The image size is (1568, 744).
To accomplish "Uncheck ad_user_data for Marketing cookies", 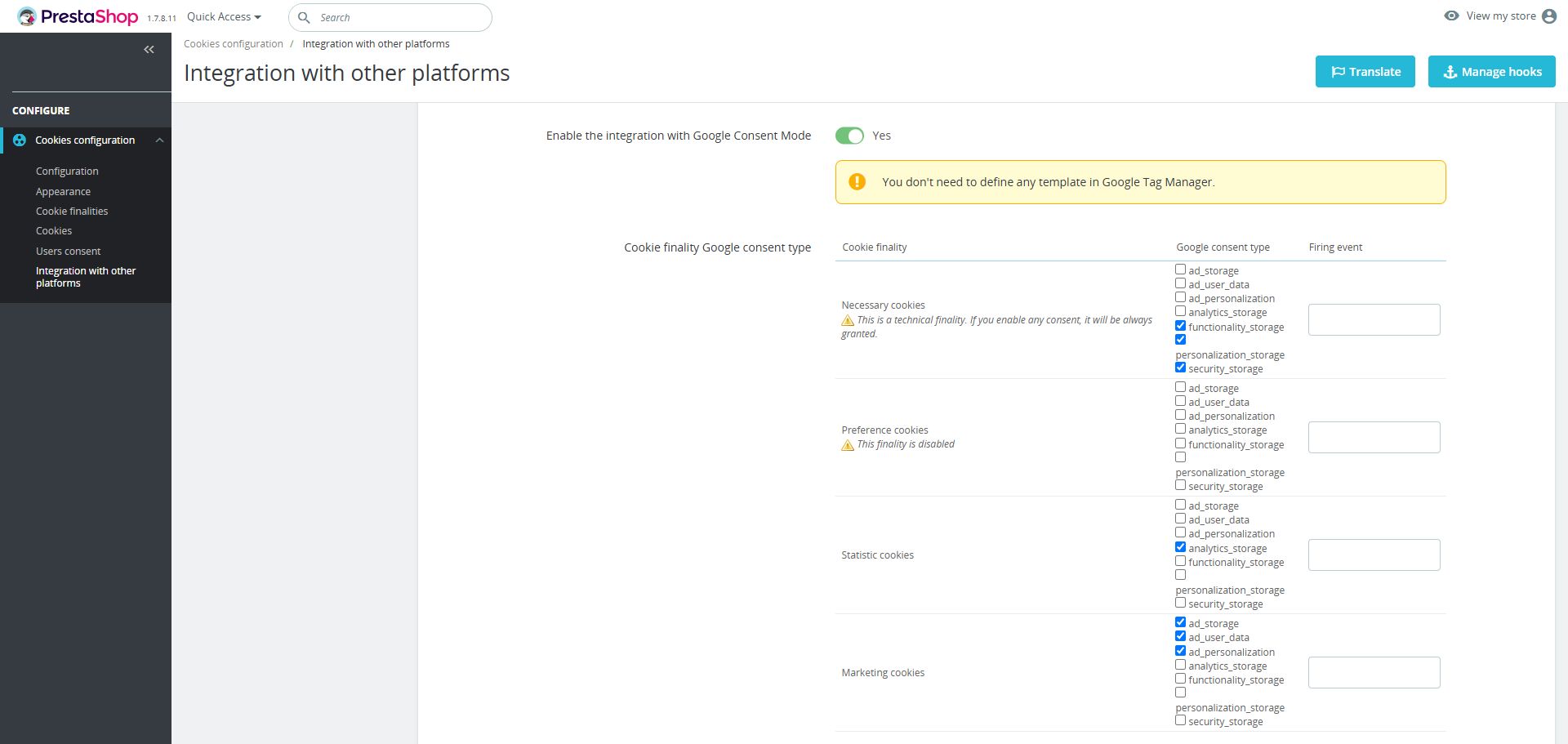I will point(1181,636).
